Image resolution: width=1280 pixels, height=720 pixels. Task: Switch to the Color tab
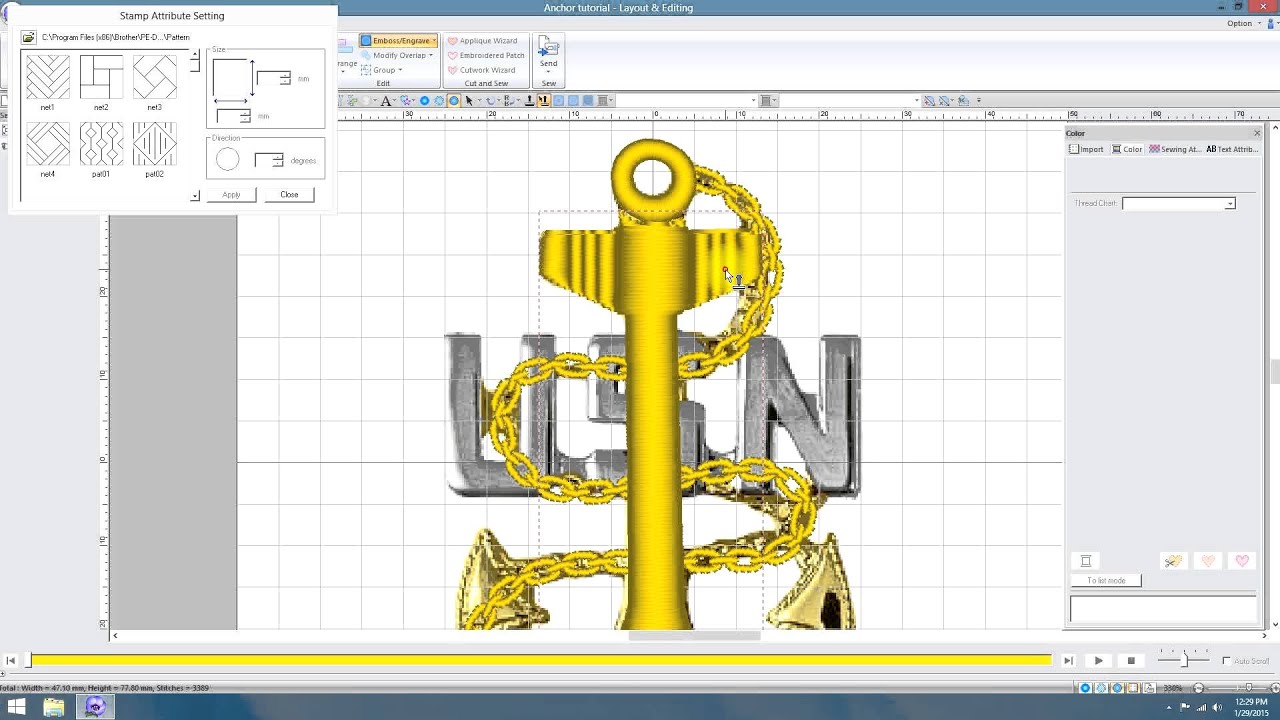(1127, 149)
